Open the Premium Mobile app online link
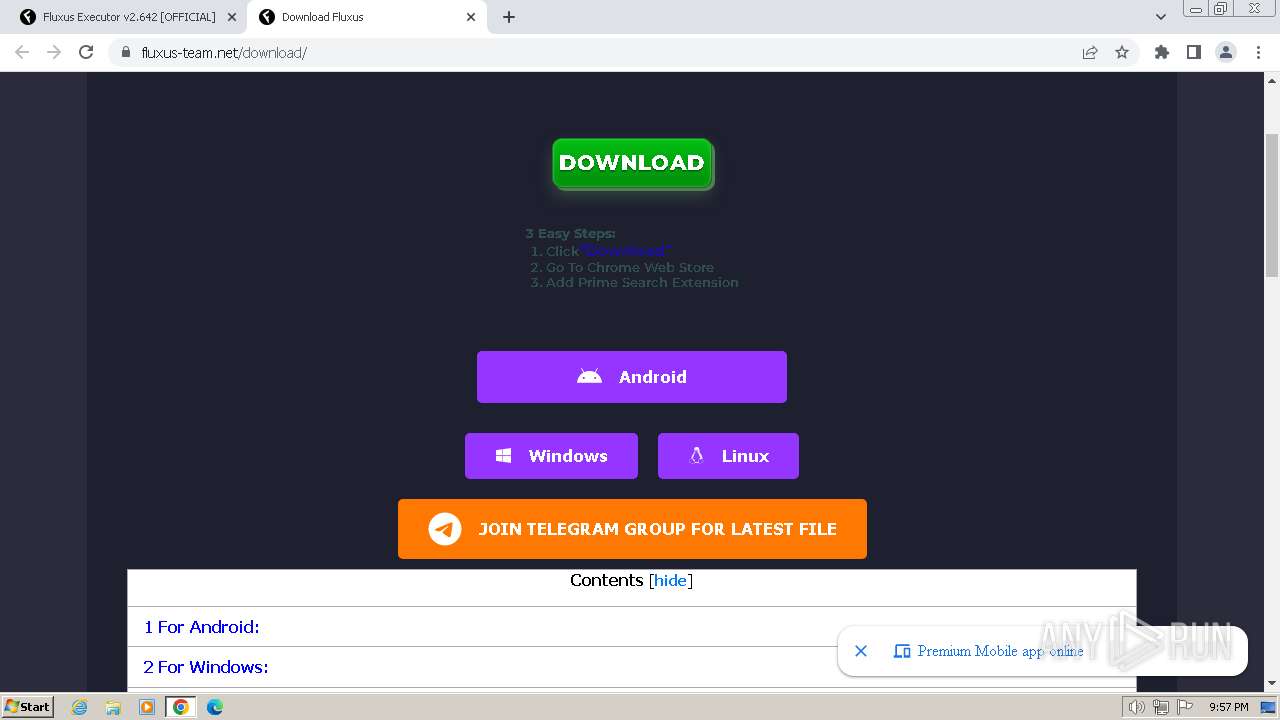The image size is (1280, 720). (1000, 651)
